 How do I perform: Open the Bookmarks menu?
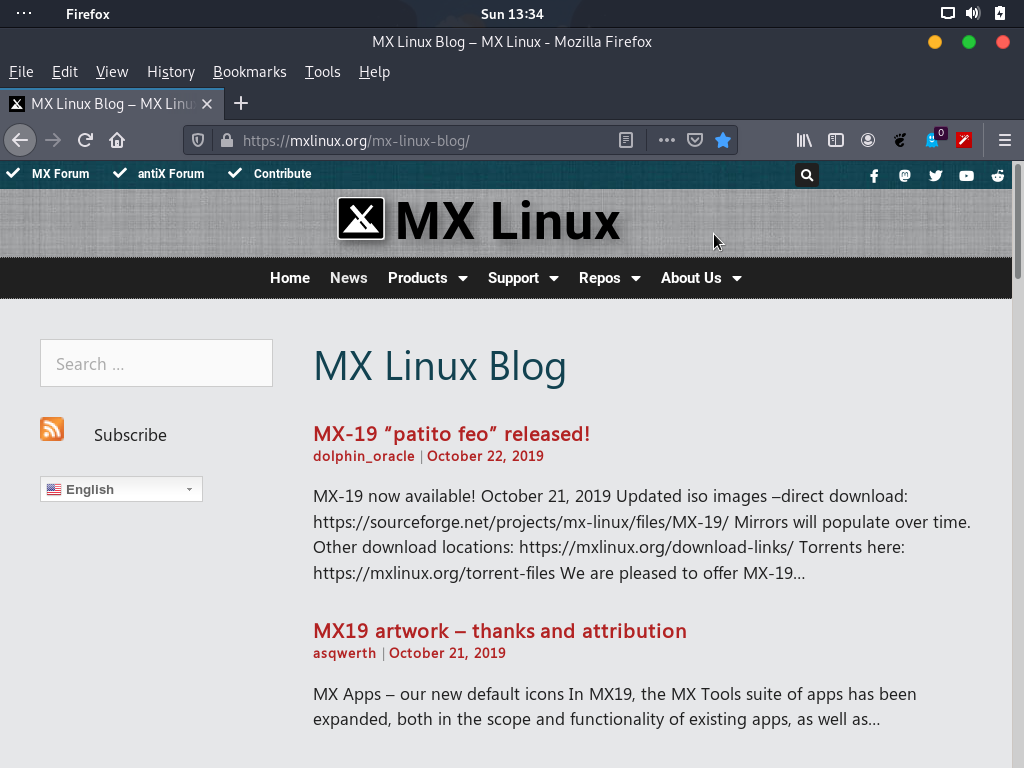pyautogui.click(x=249, y=72)
